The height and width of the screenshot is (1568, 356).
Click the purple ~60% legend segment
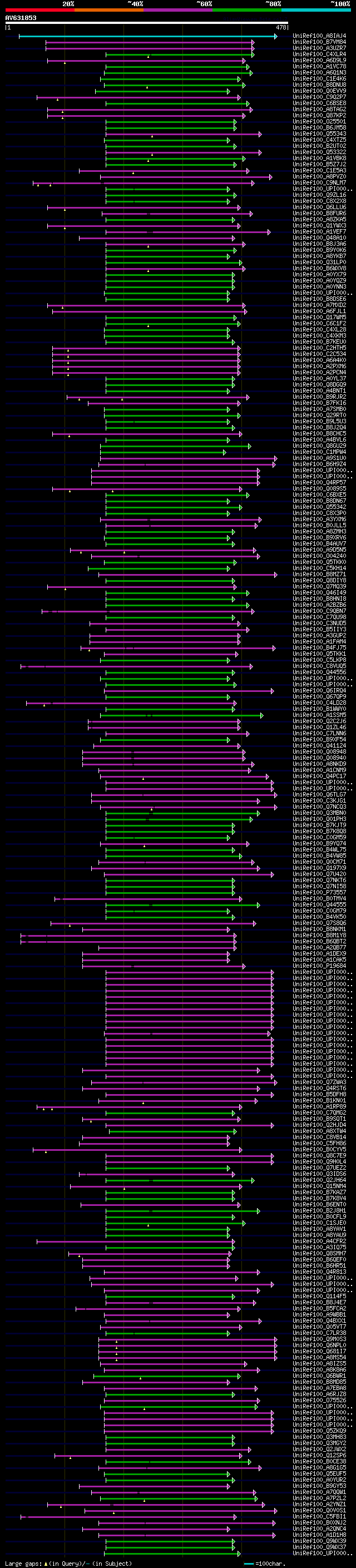coord(177,10)
